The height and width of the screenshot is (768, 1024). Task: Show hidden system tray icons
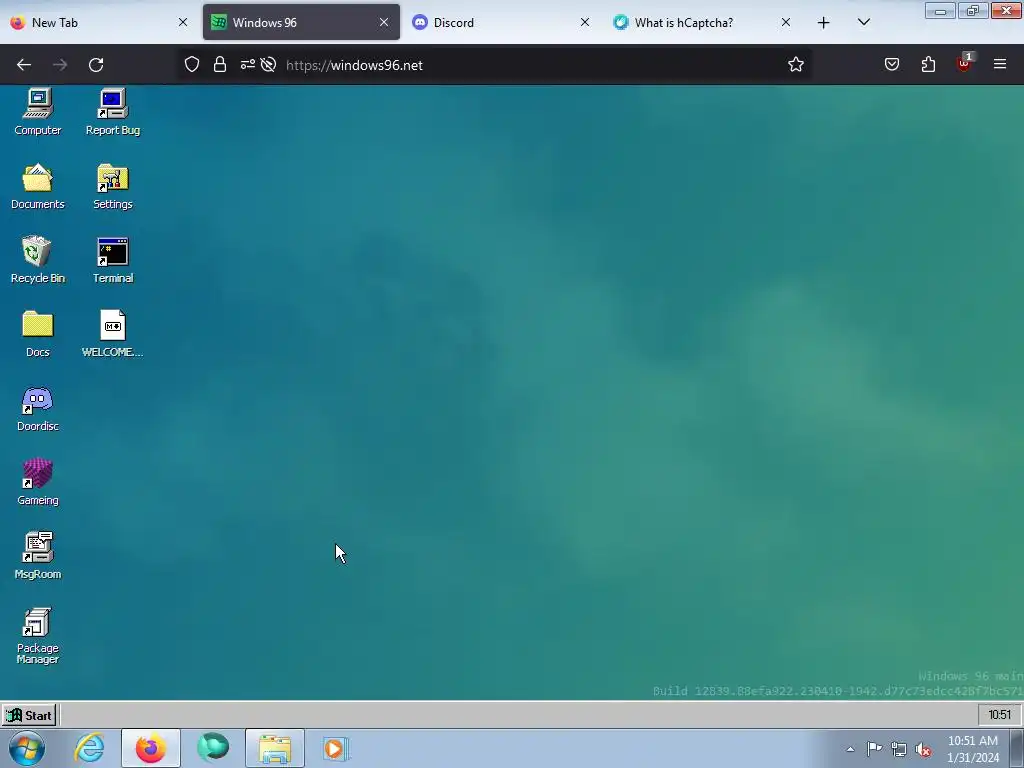(850, 749)
